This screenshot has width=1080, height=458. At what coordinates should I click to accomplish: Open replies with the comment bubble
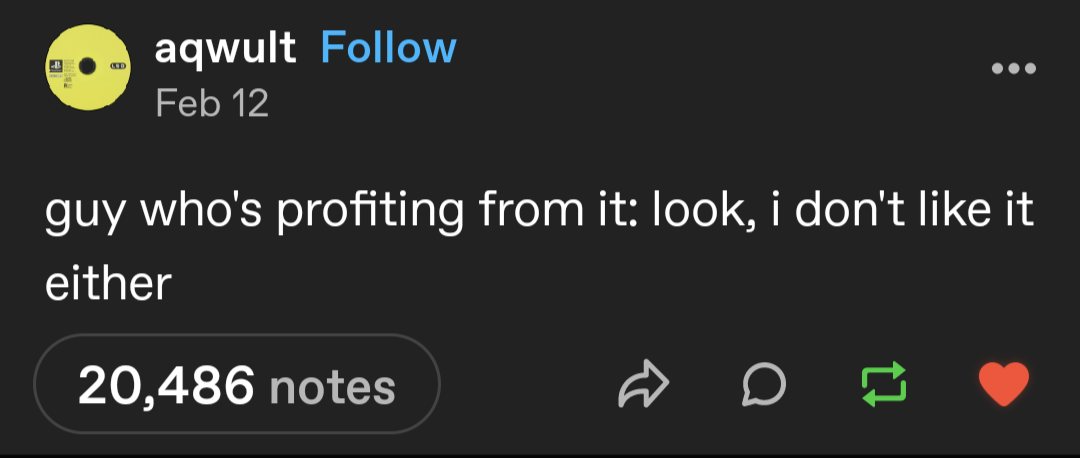pos(763,385)
